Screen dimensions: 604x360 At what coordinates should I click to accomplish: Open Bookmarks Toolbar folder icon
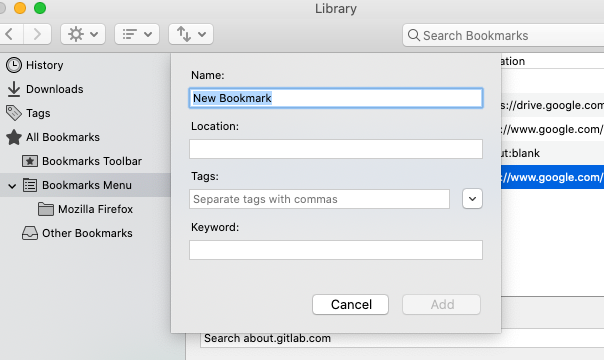30,161
